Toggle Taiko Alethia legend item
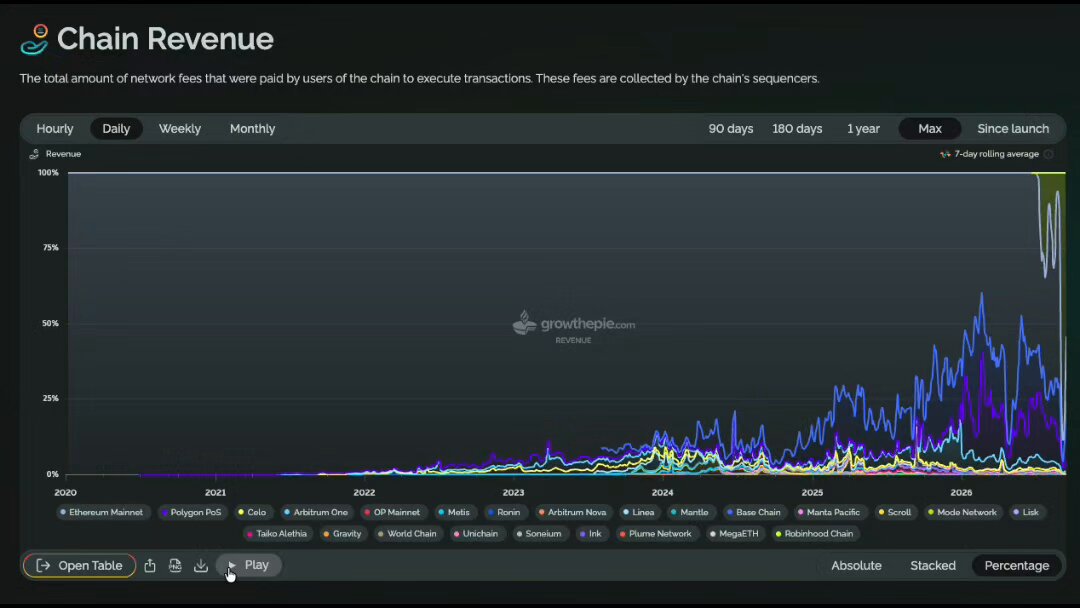The height and width of the screenshot is (608, 1080). [x=277, y=534]
